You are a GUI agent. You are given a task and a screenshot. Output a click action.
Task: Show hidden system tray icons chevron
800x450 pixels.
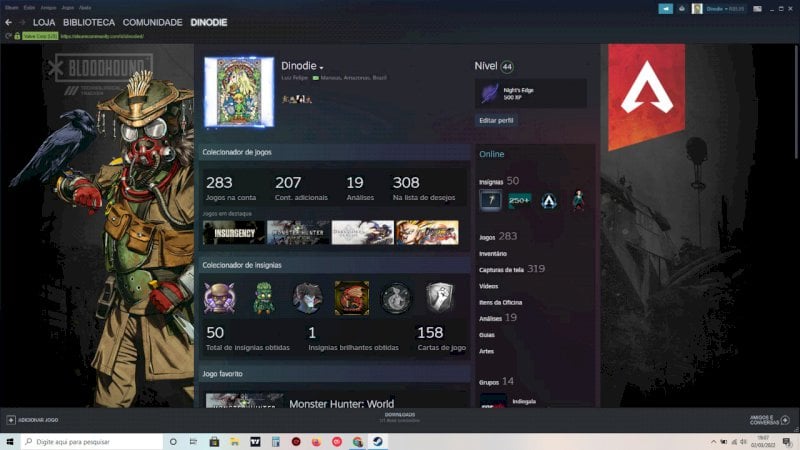(x=713, y=442)
